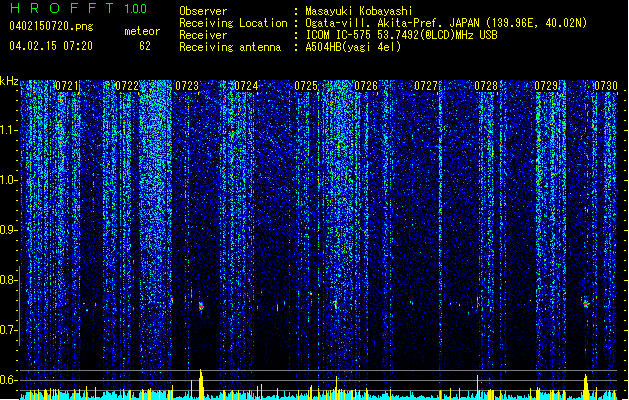Click the 'meteor' label

point(142,31)
